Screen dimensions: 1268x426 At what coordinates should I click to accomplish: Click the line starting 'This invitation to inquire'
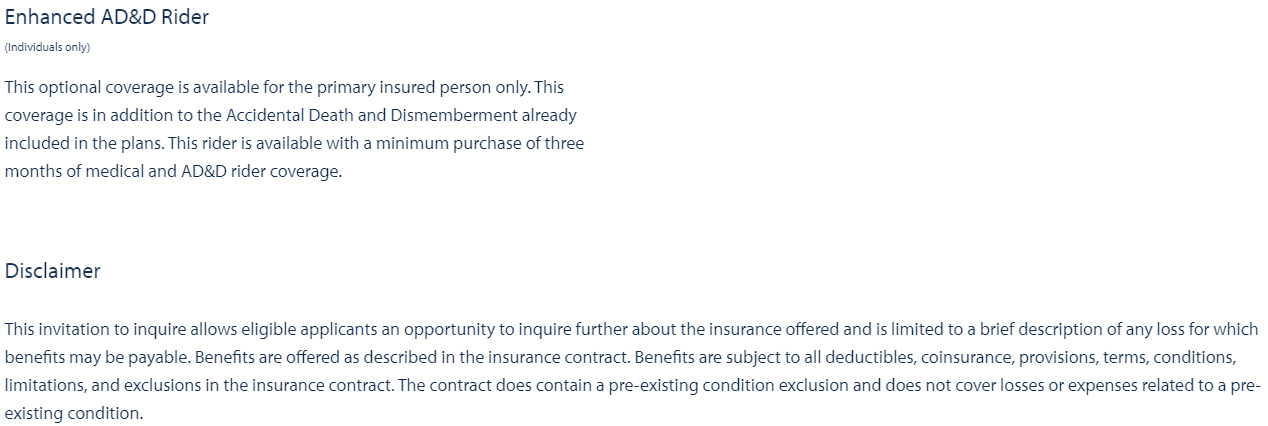click(631, 329)
